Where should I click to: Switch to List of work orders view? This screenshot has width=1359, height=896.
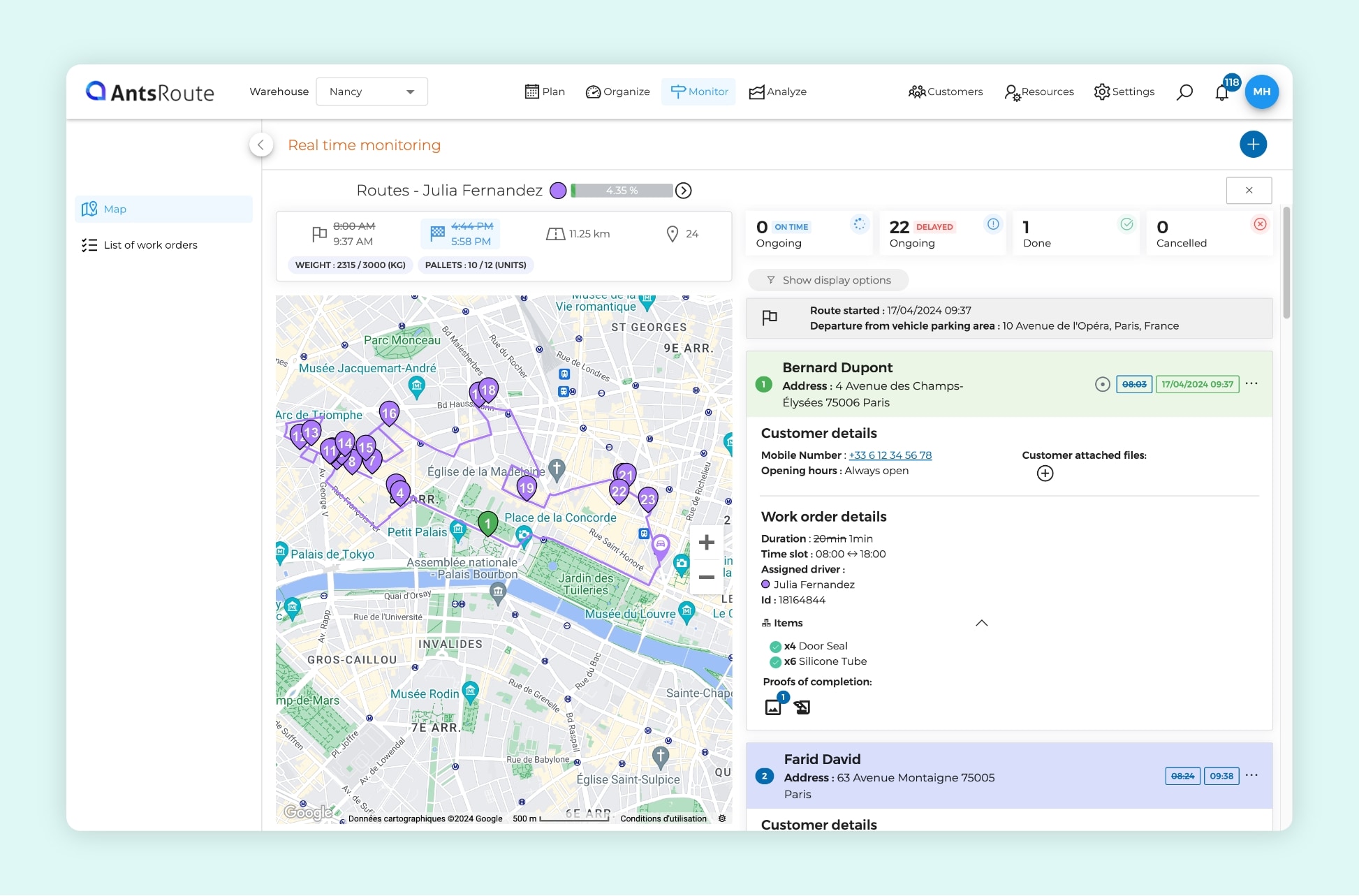tap(150, 244)
